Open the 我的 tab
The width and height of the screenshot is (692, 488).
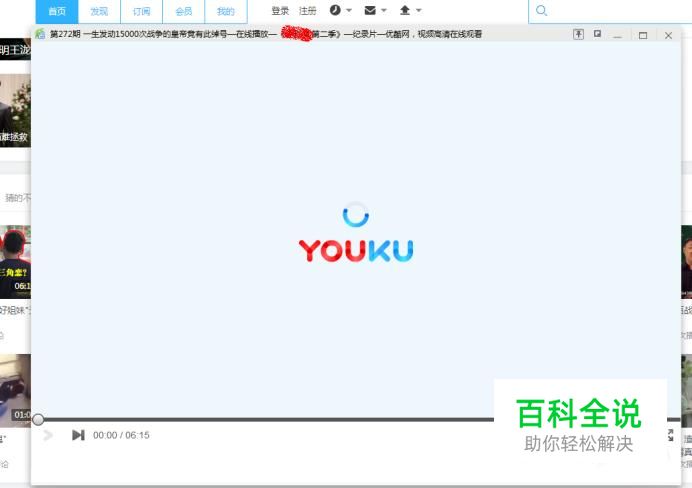[x=226, y=11]
